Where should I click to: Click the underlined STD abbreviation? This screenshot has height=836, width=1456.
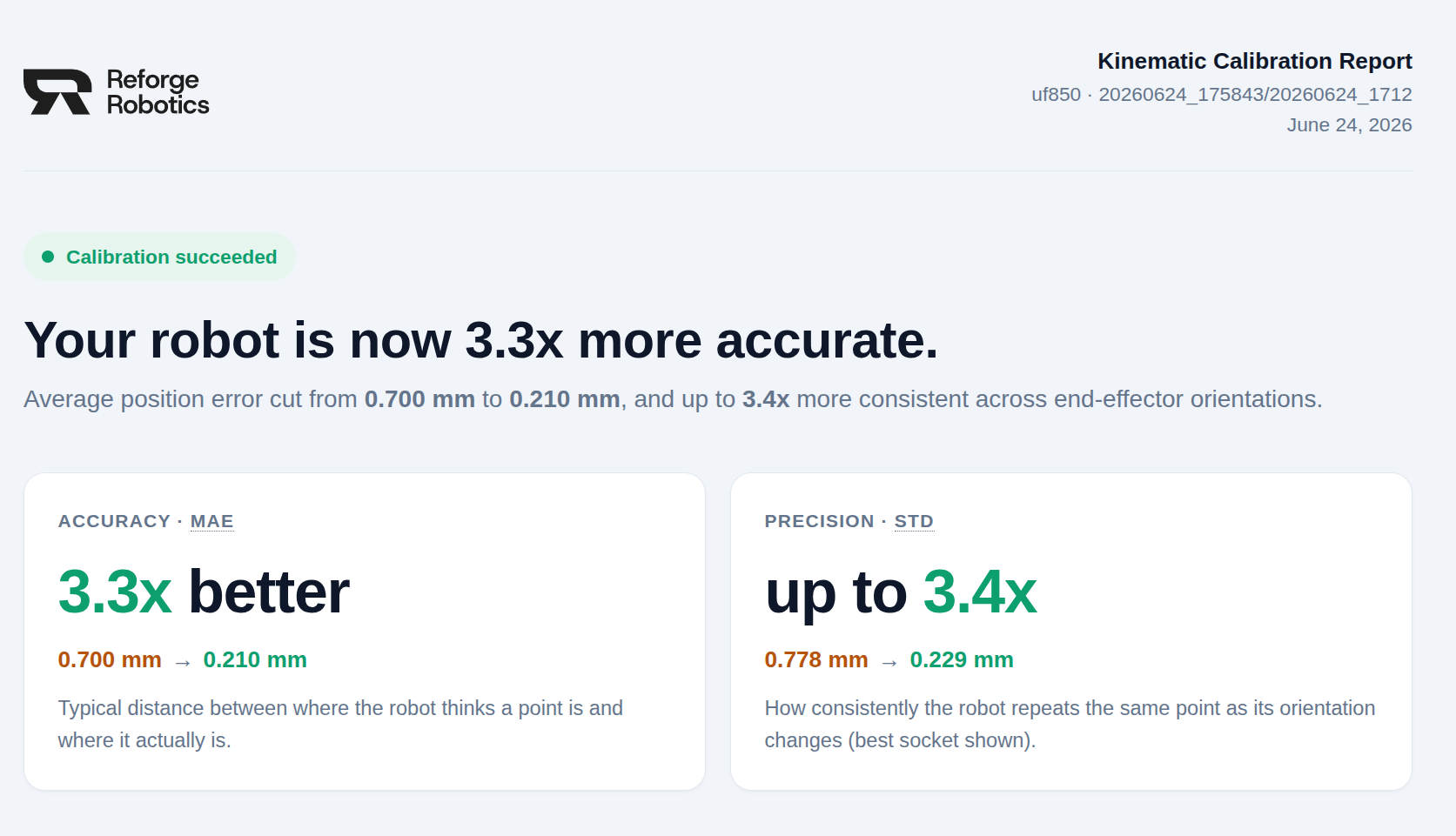pyautogui.click(x=914, y=521)
